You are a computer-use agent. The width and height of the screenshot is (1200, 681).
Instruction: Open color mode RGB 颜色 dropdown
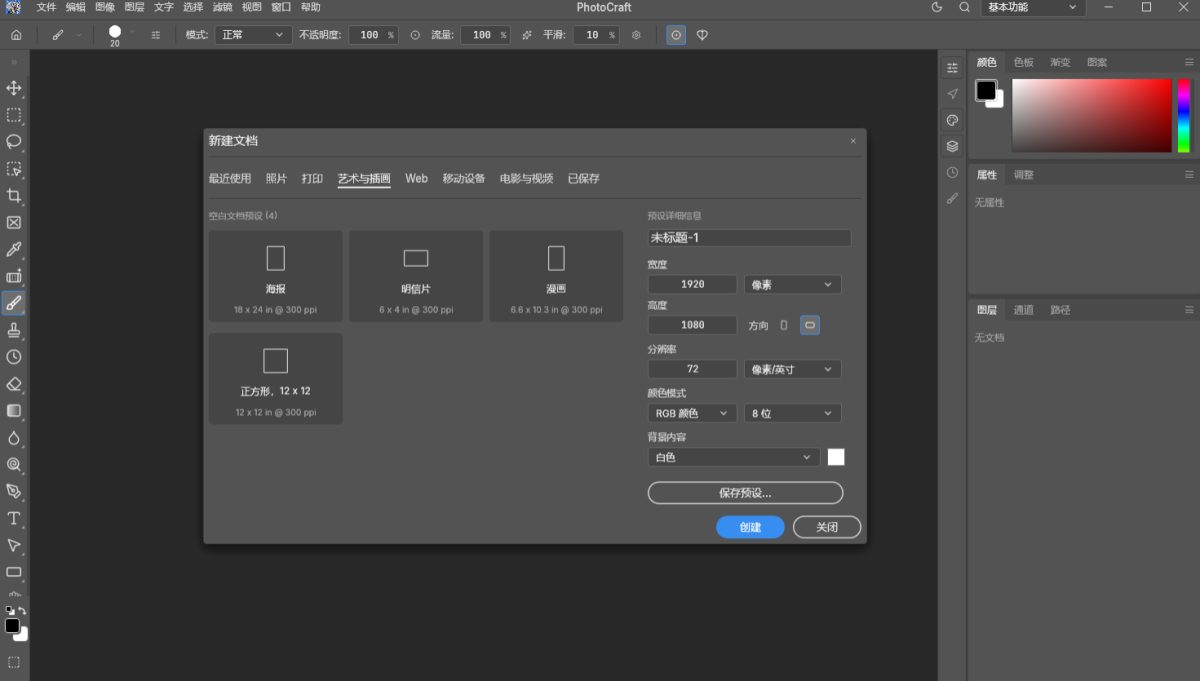pyautogui.click(x=692, y=413)
